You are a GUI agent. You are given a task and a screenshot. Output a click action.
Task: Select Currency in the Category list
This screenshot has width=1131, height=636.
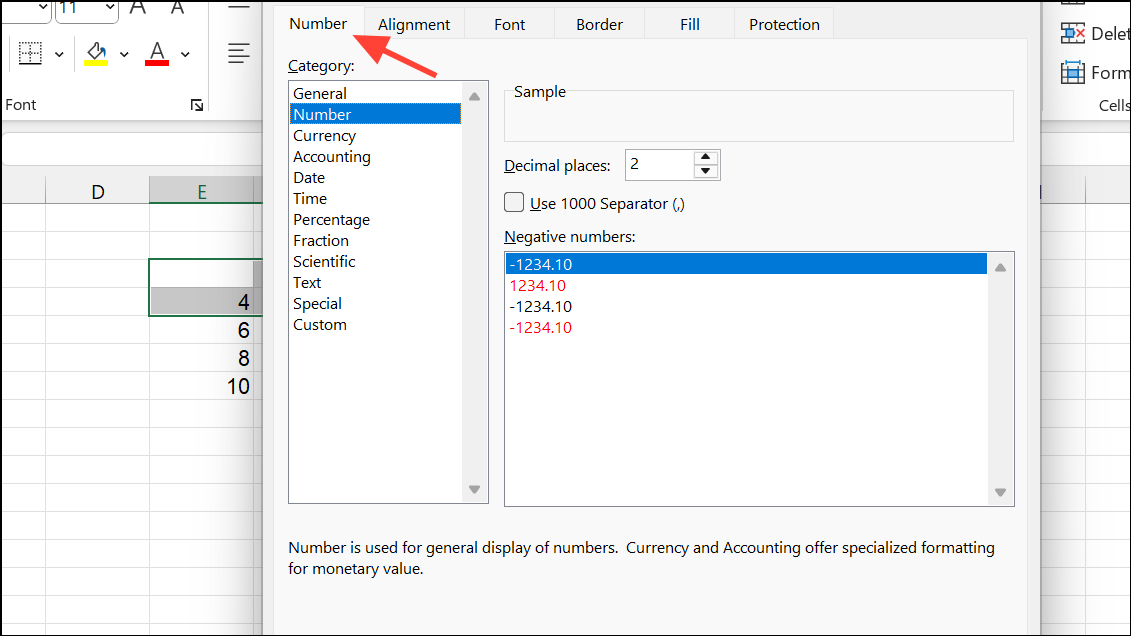324,135
